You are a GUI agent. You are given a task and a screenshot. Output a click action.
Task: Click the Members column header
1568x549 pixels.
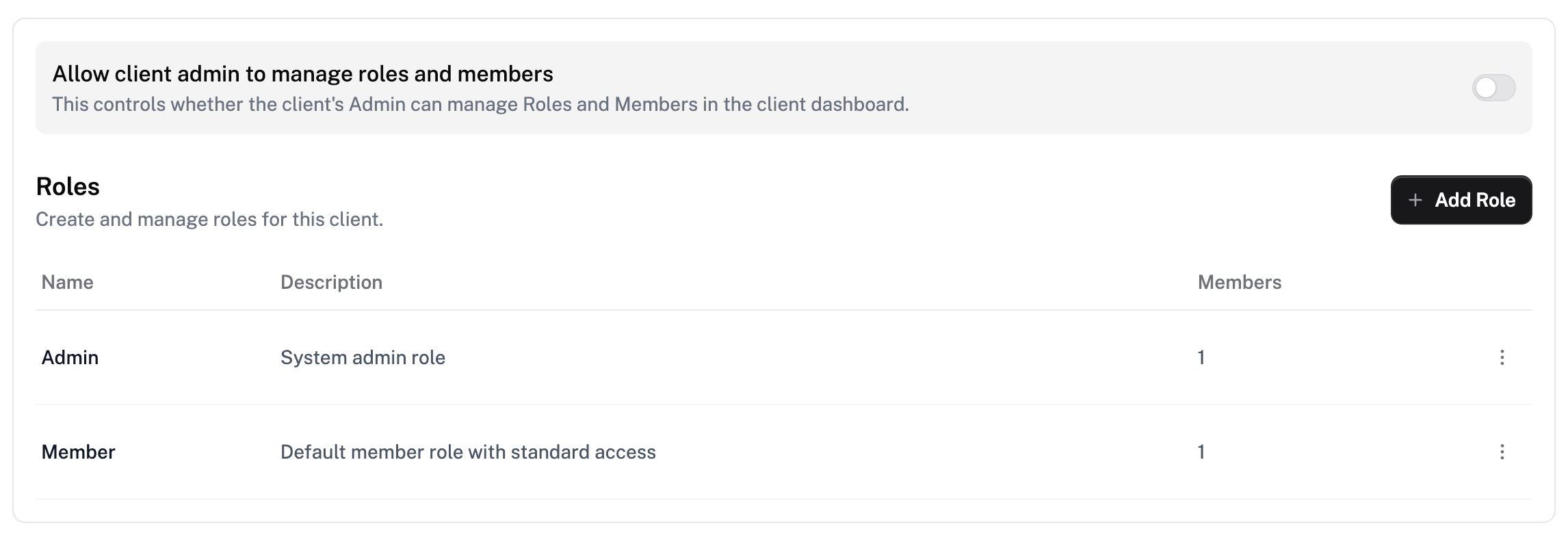tap(1239, 282)
